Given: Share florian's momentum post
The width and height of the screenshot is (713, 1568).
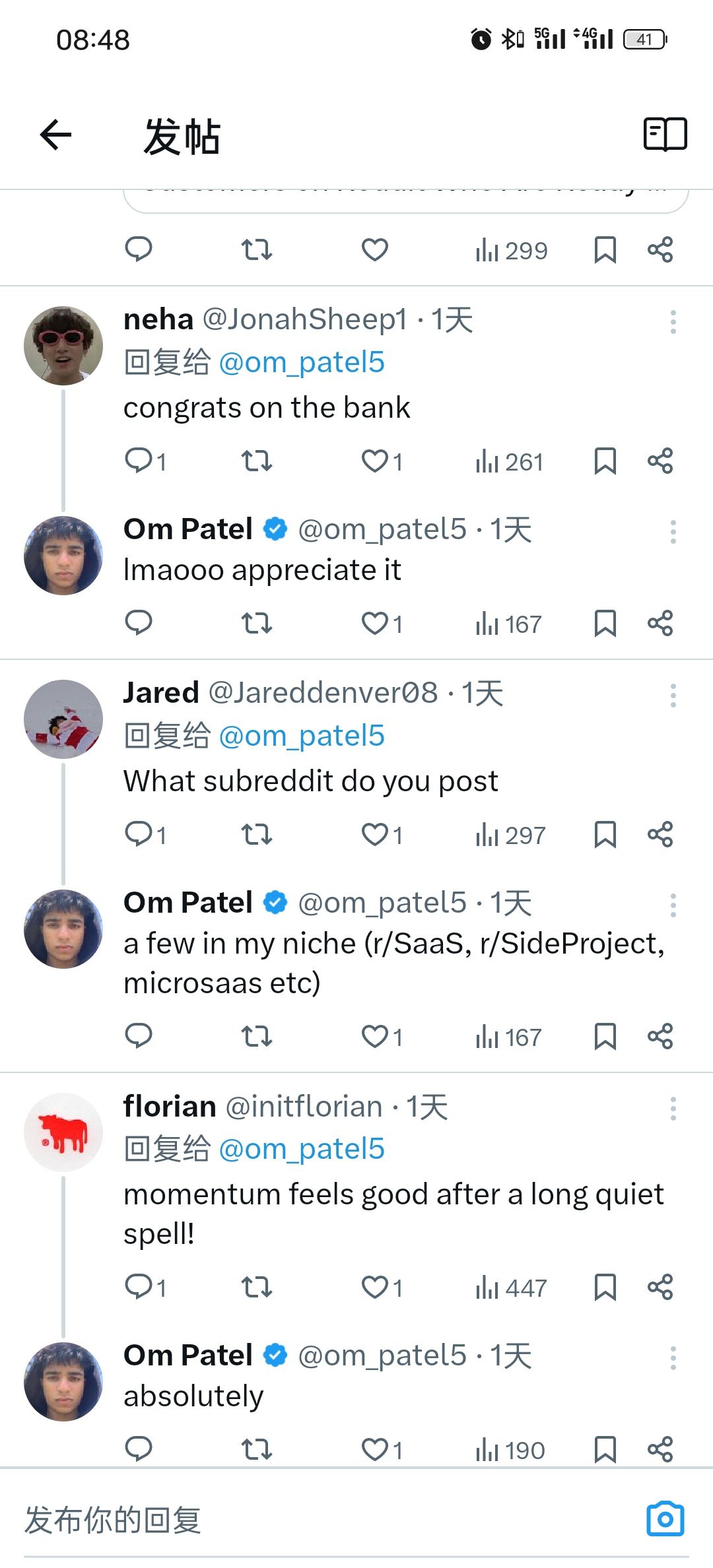Looking at the screenshot, I should pyautogui.click(x=660, y=1287).
